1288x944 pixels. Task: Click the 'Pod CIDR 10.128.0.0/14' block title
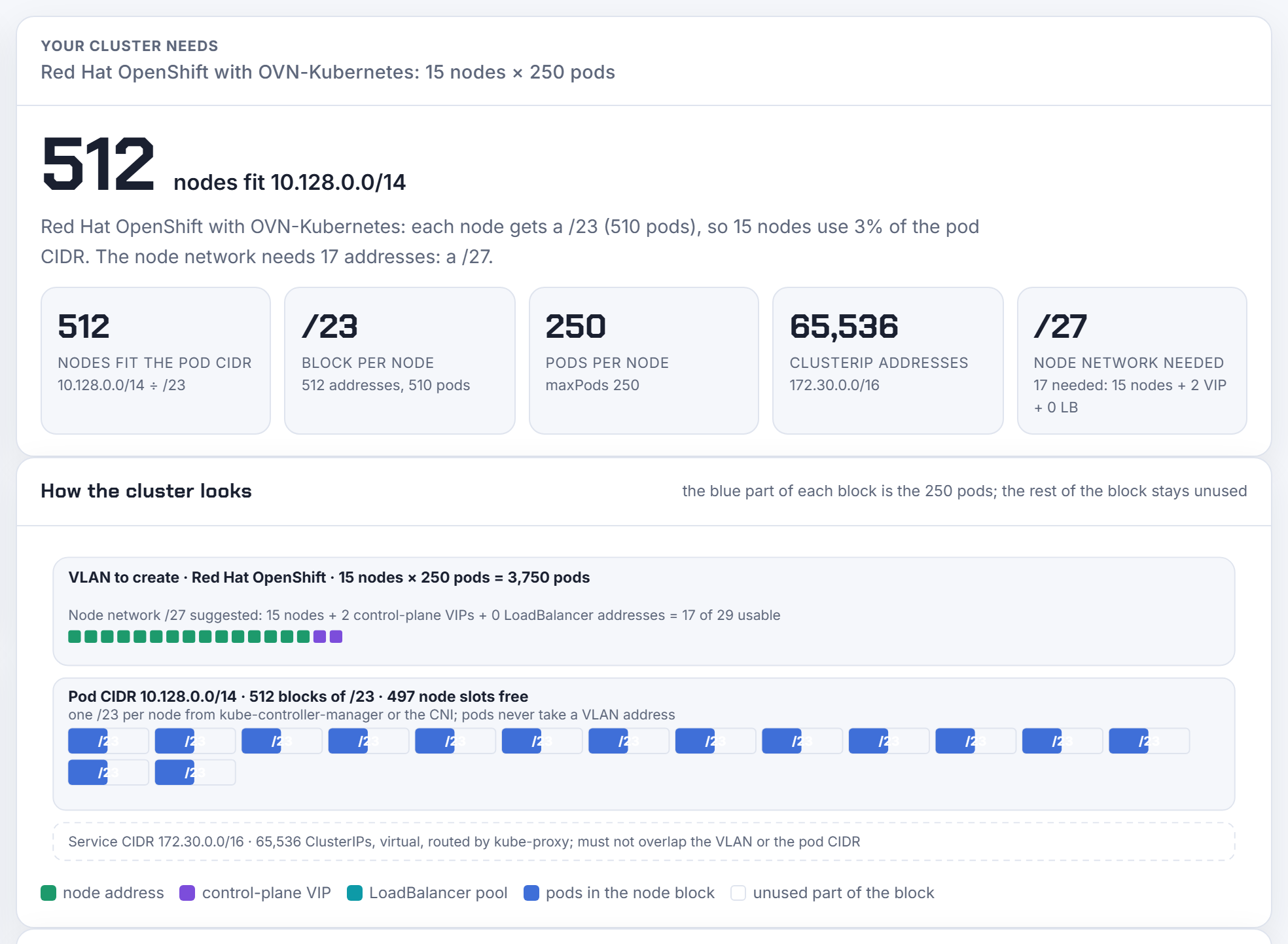tap(298, 697)
